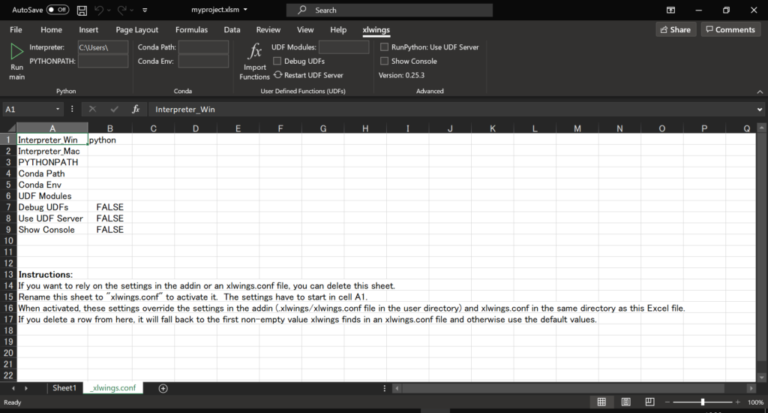Click the Redo icon in title bar
Screen dimensions: 768x413
pos(121,10)
